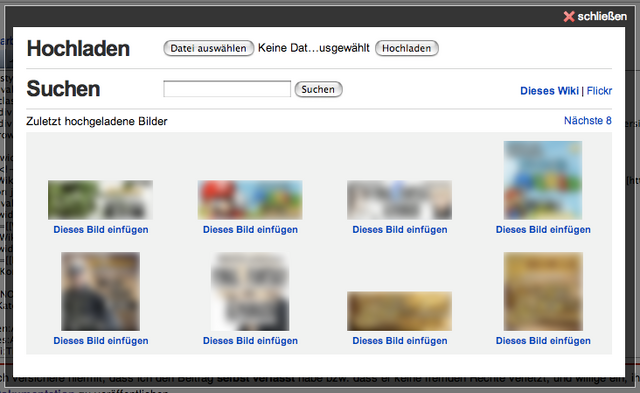Show Nächste 8 images
Viewport: 640px width, 393px height.
coord(587,120)
